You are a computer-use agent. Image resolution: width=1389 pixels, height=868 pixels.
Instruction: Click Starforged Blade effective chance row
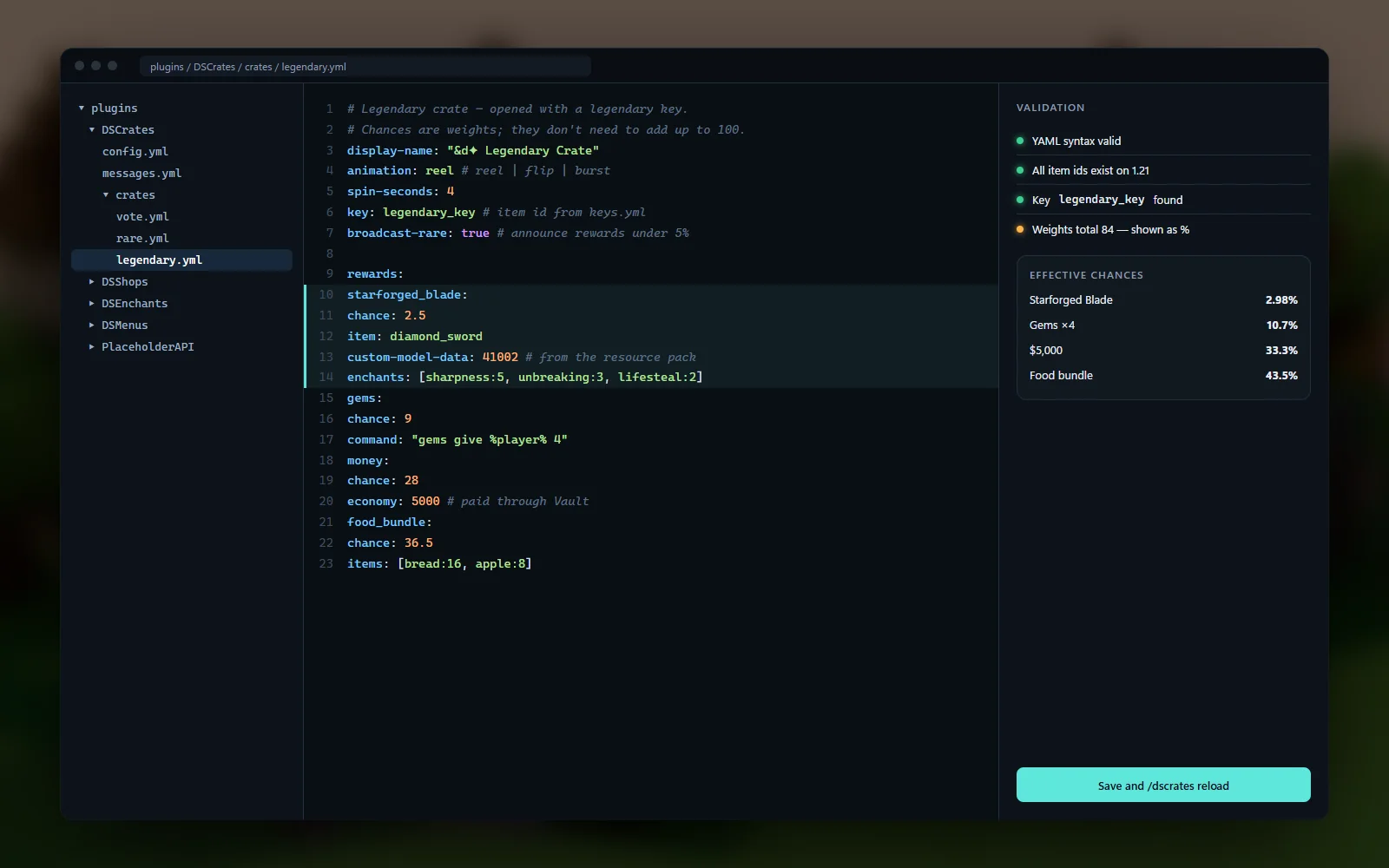[1163, 300]
